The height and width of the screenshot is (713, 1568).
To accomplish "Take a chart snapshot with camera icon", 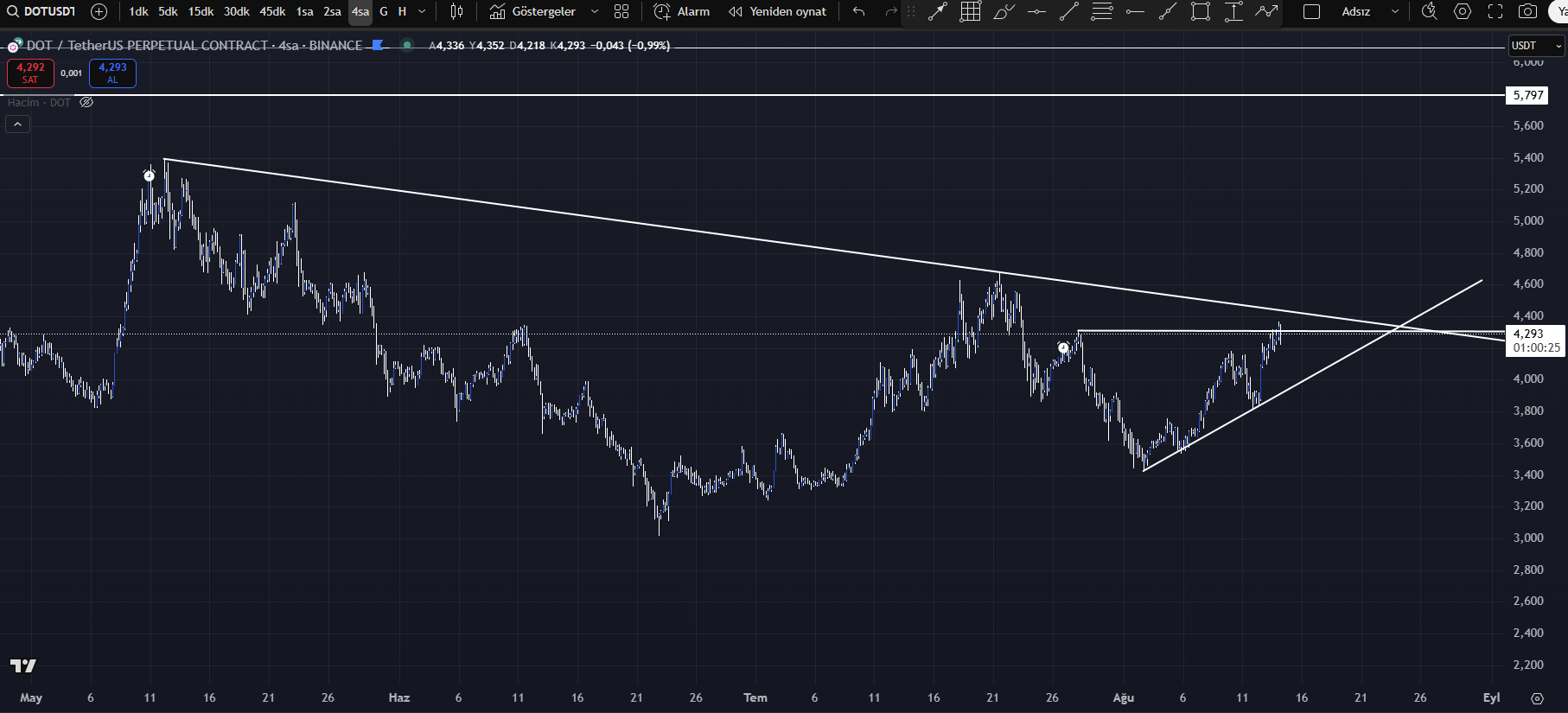I will coord(1528,11).
